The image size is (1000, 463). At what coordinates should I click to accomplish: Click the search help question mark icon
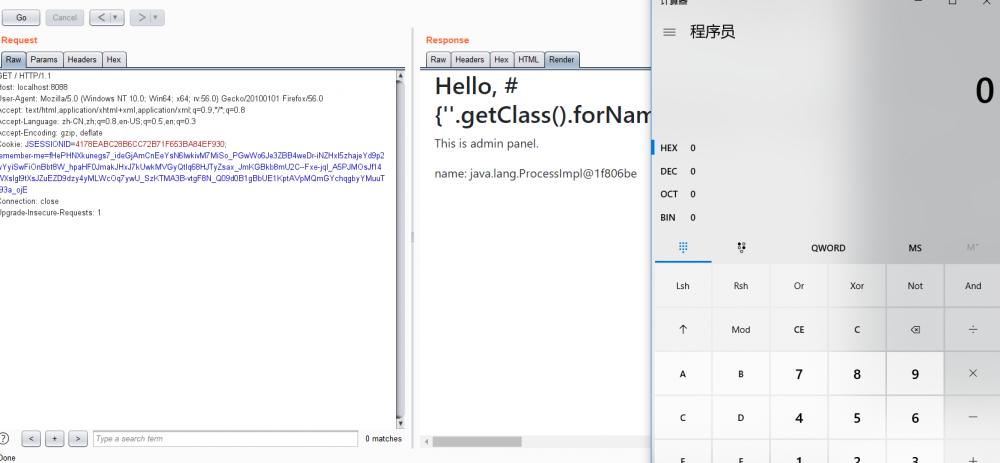4,438
